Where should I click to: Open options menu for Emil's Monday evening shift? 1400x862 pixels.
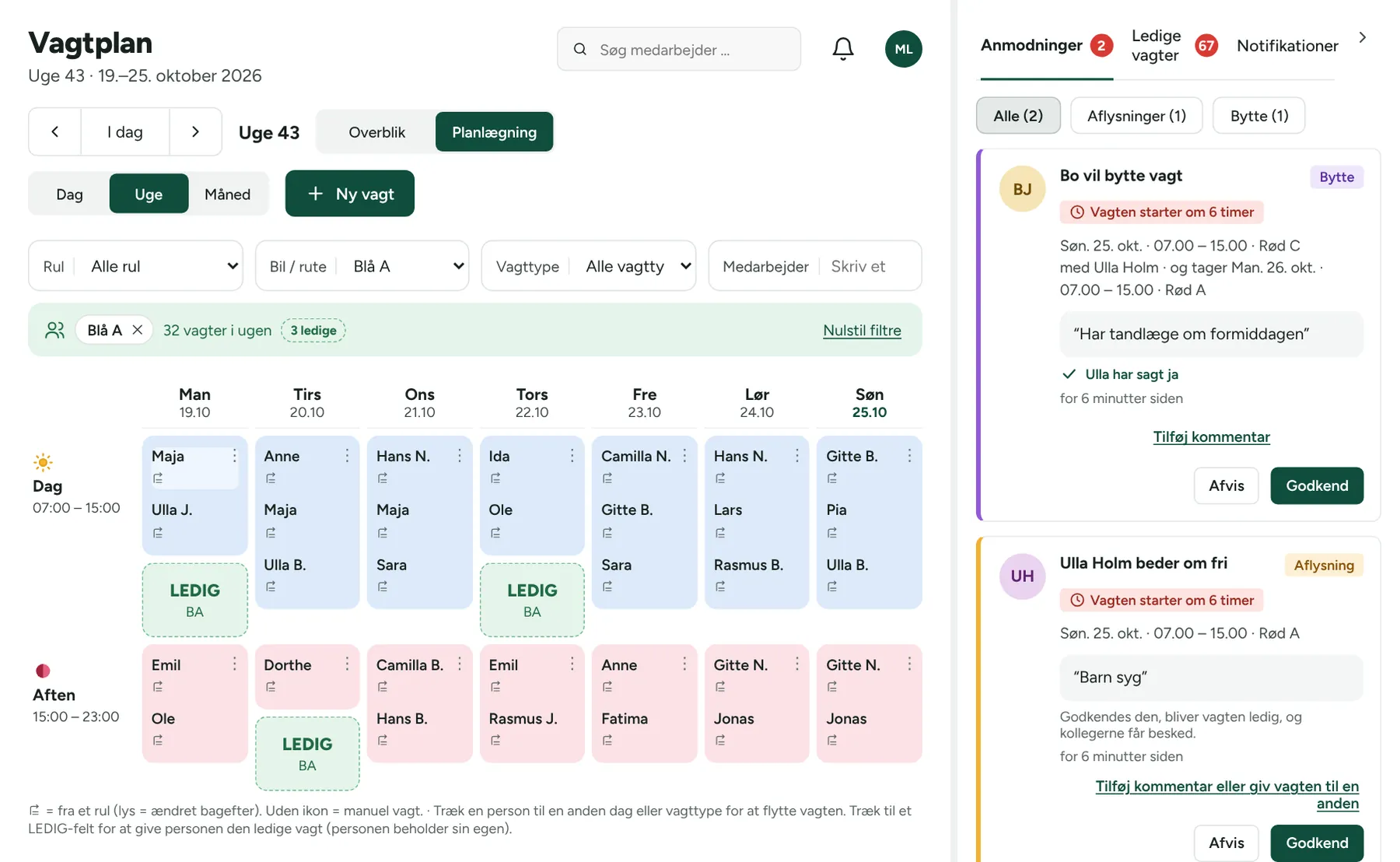click(234, 664)
